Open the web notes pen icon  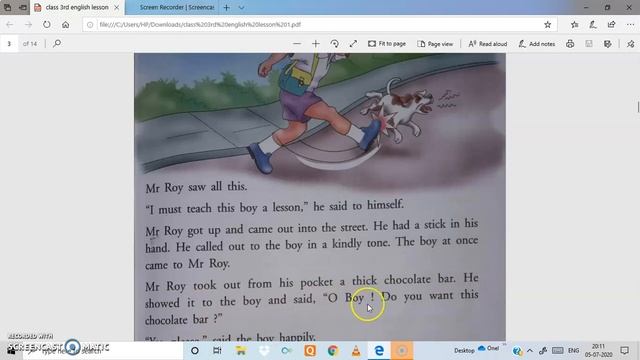click(x=593, y=24)
